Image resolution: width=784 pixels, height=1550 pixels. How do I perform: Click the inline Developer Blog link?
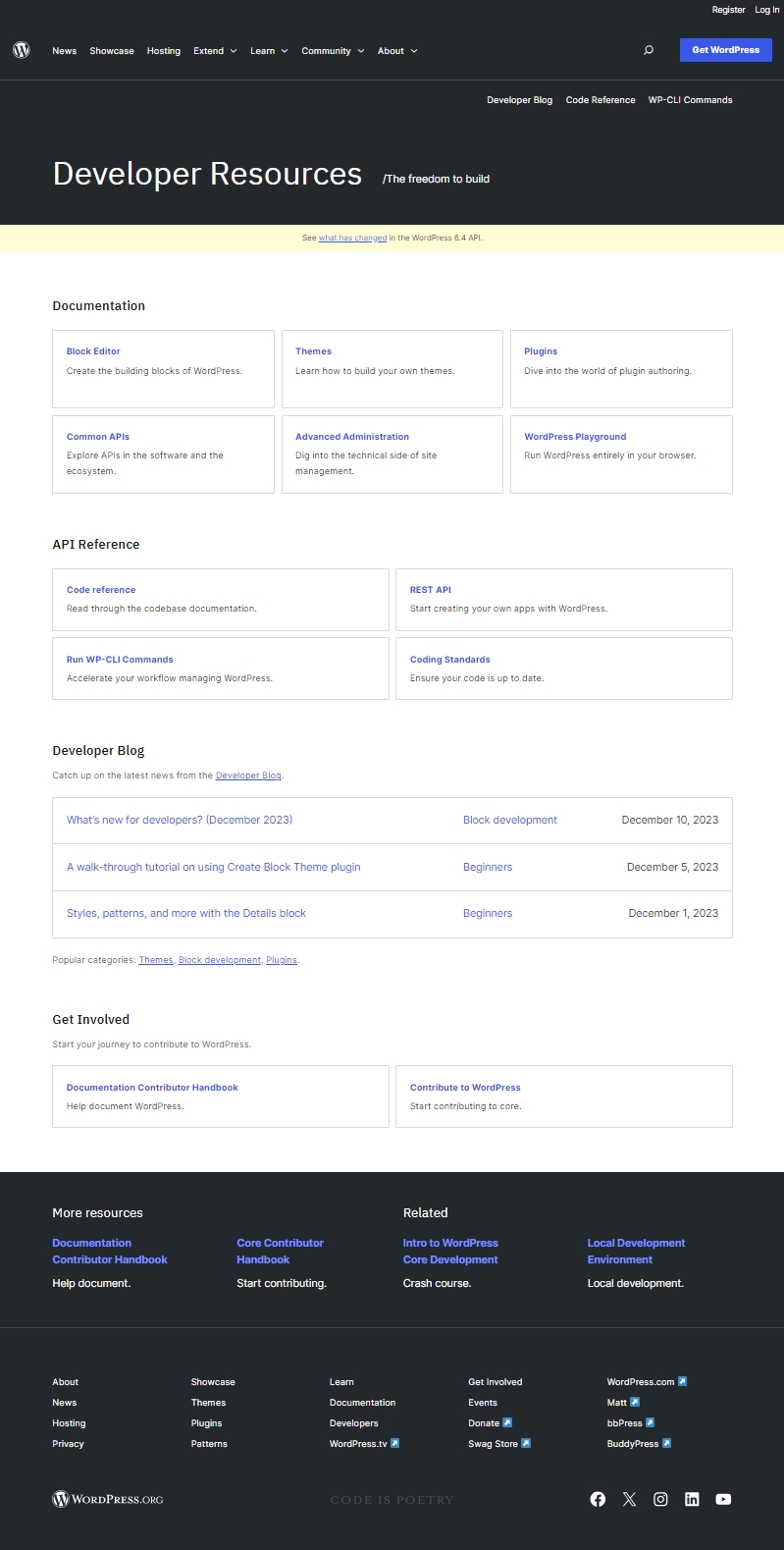pyautogui.click(x=248, y=775)
